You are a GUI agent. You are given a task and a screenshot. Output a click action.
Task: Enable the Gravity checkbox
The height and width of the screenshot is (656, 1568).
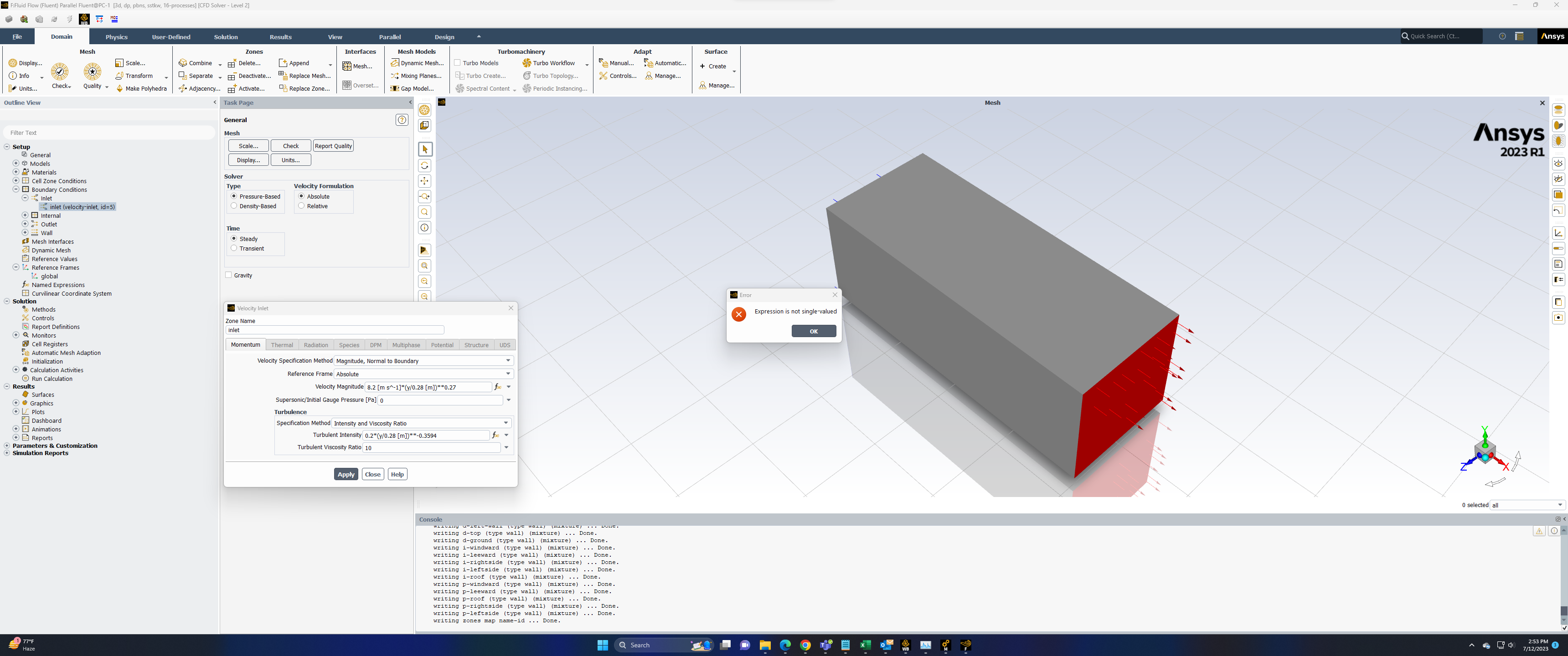pos(229,275)
